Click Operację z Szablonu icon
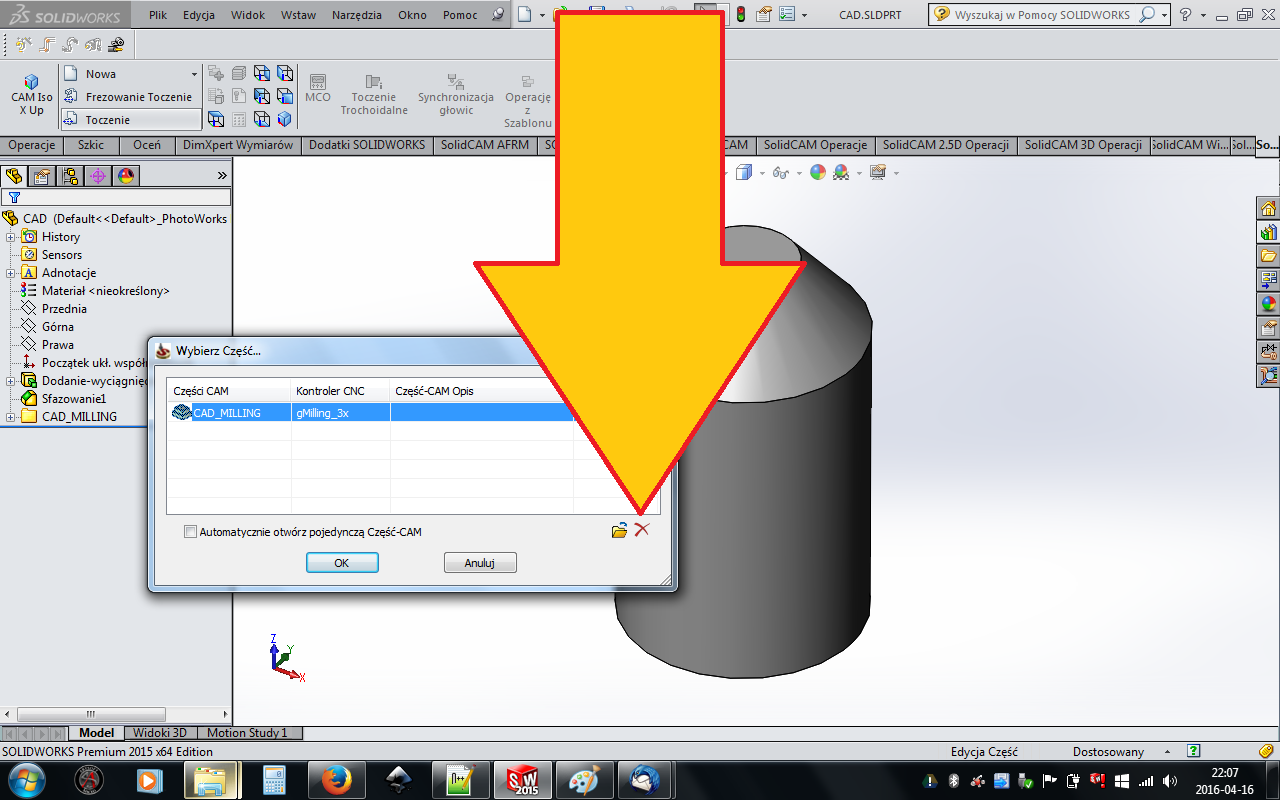The height and width of the screenshot is (800, 1280). point(528,101)
